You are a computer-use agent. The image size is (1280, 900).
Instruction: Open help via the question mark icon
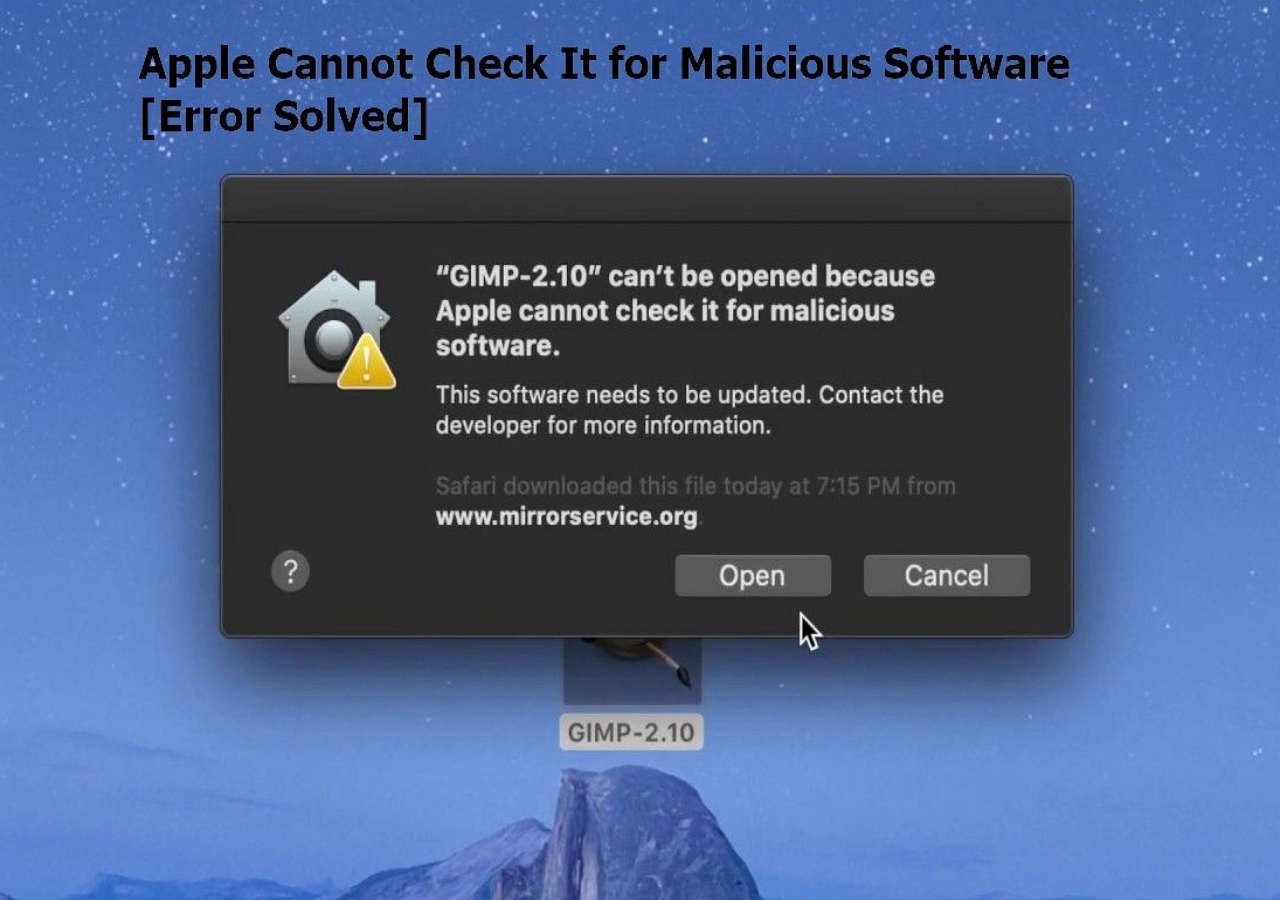[290, 572]
